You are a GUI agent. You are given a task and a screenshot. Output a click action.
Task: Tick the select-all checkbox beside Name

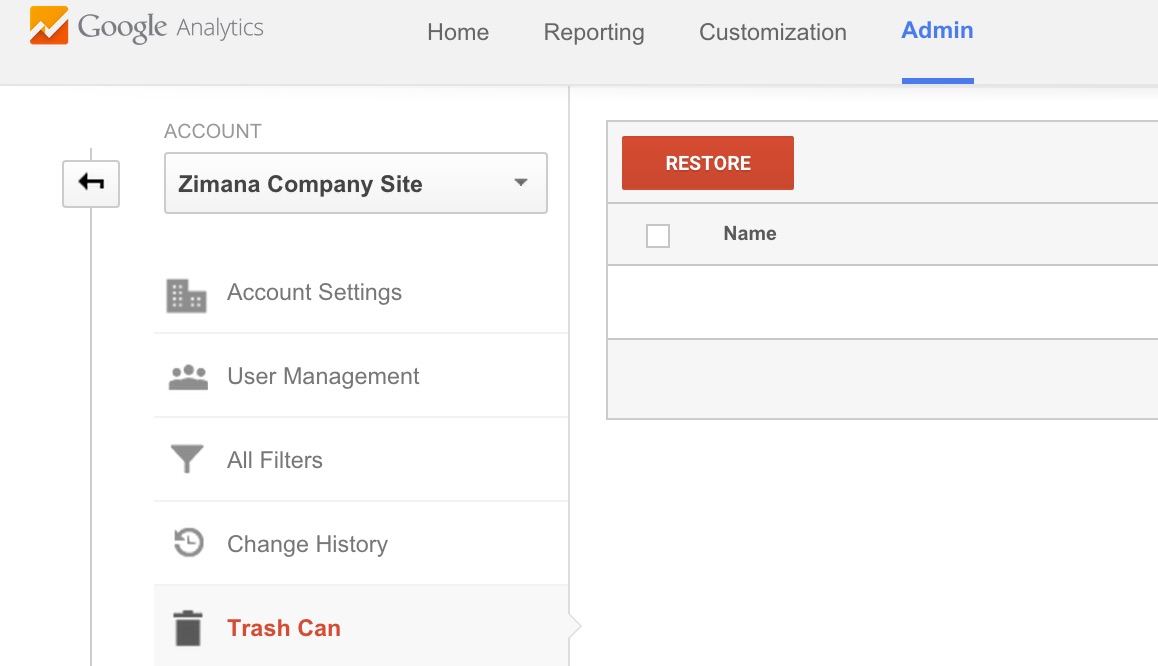pos(658,236)
